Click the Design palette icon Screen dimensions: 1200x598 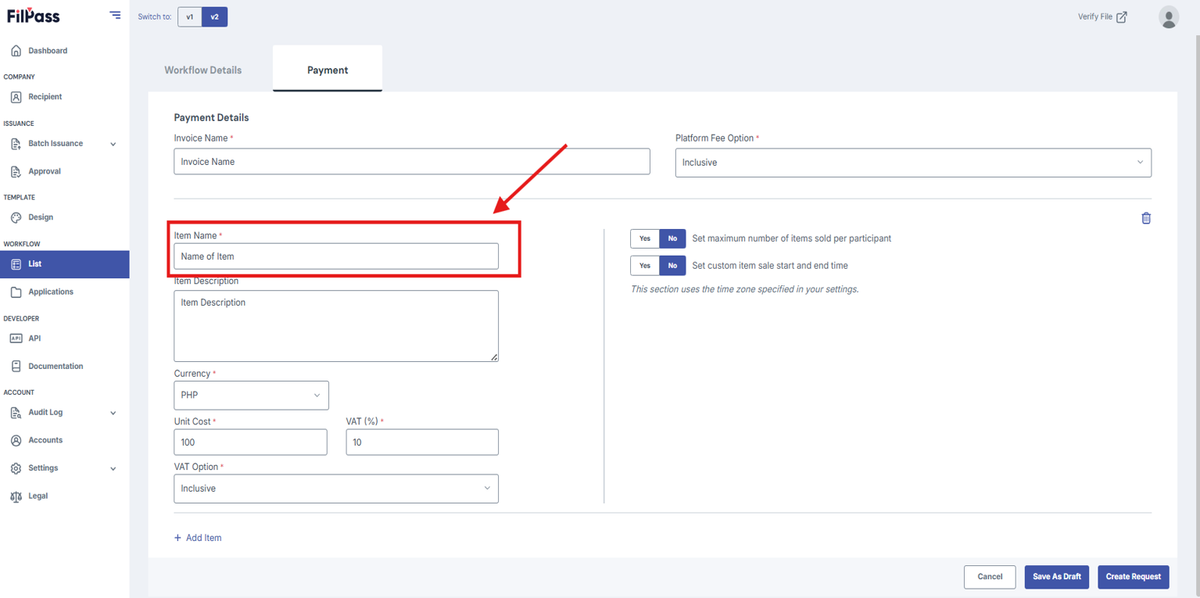point(16,218)
